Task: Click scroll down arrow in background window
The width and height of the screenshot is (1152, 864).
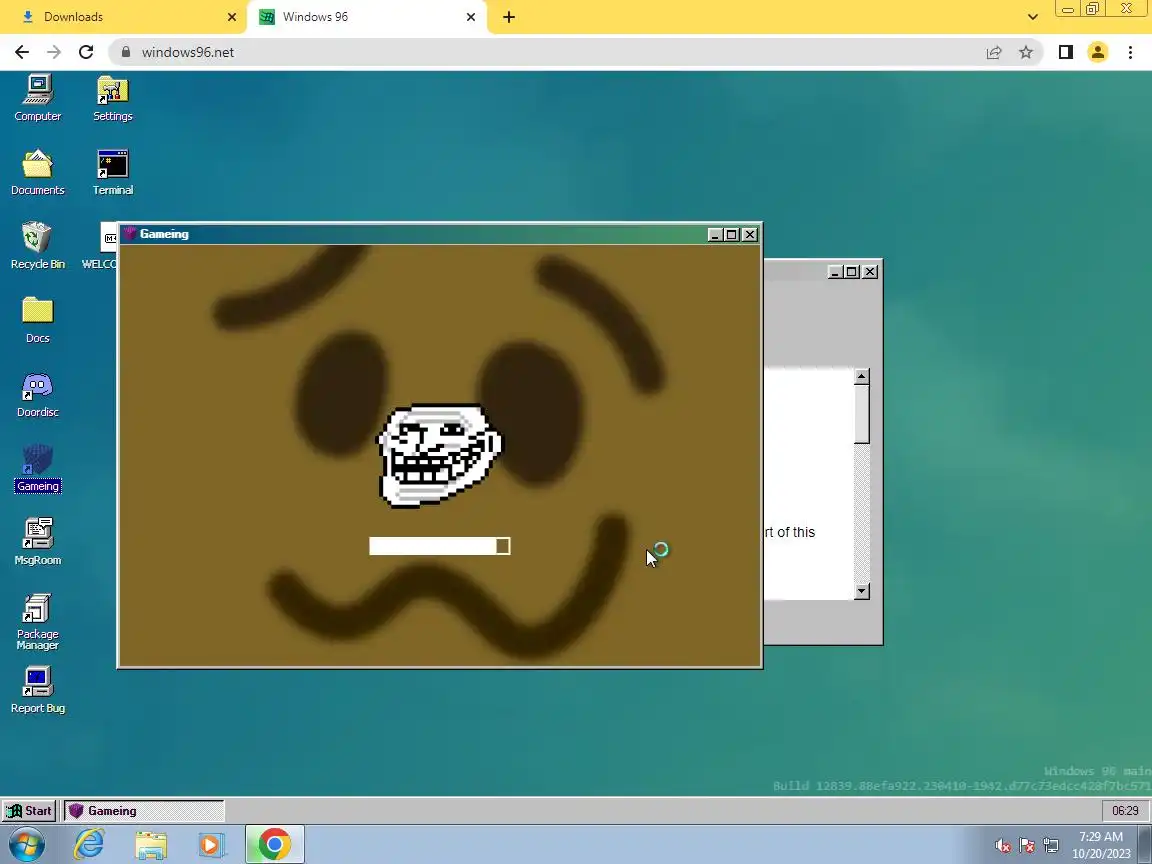Action: click(862, 591)
